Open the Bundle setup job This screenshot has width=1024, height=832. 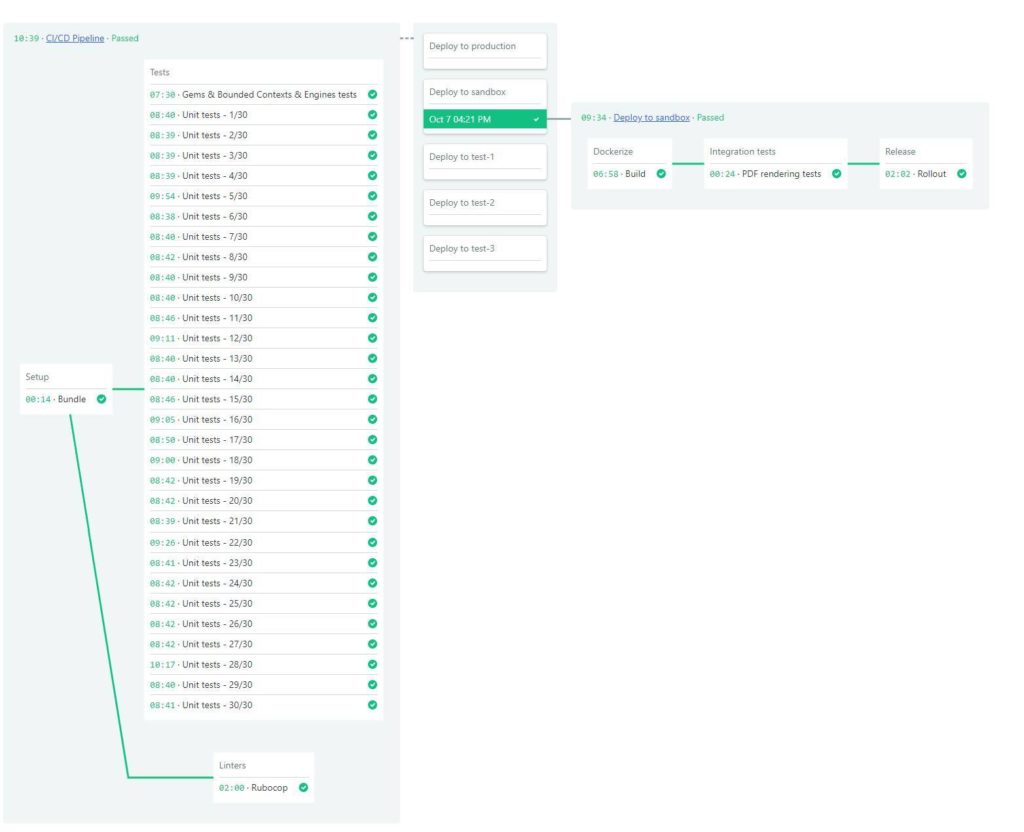click(x=71, y=399)
